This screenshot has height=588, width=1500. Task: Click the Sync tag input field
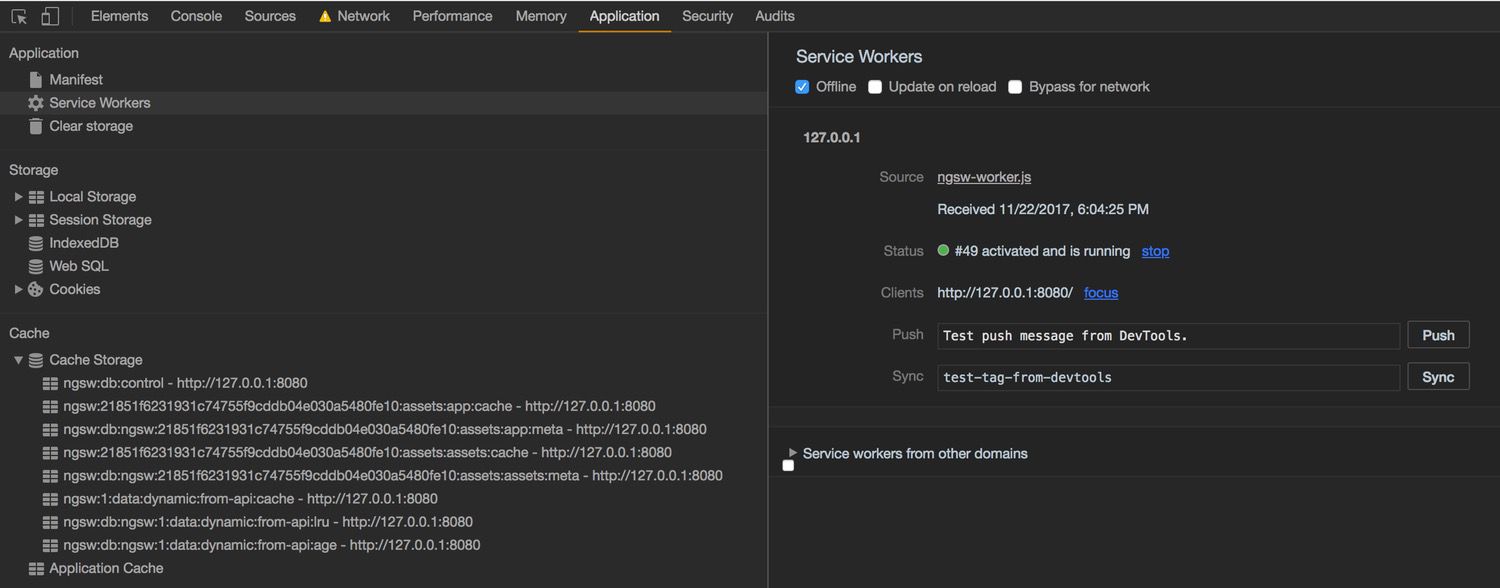pyautogui.click(x=1168, y=377)
